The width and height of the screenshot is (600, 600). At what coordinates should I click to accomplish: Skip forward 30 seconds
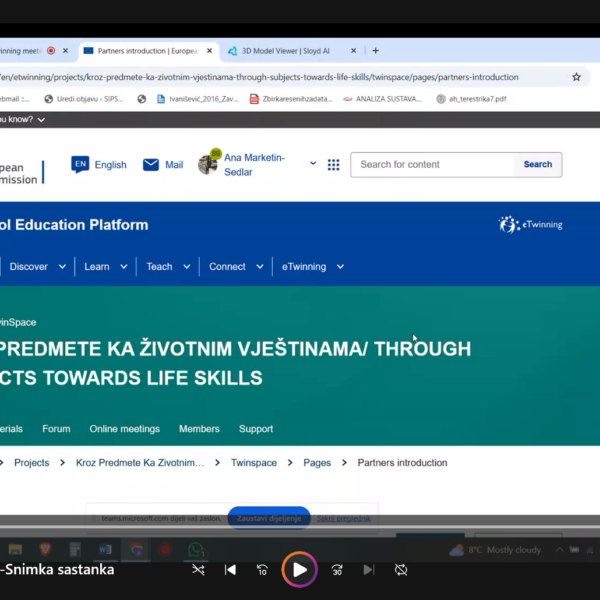[337, 570]
